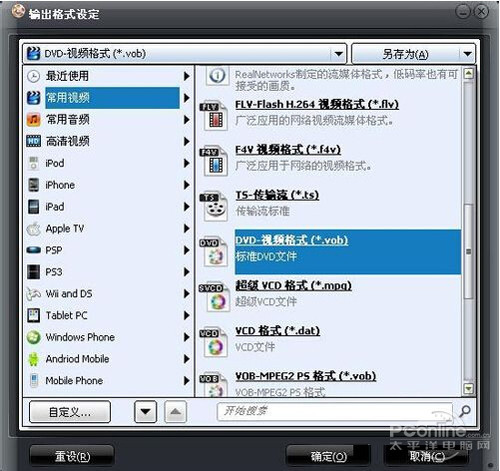The height and width of the screenshot is (471, 500).
Task: Click the F4V file format icon
Action: 214,161
